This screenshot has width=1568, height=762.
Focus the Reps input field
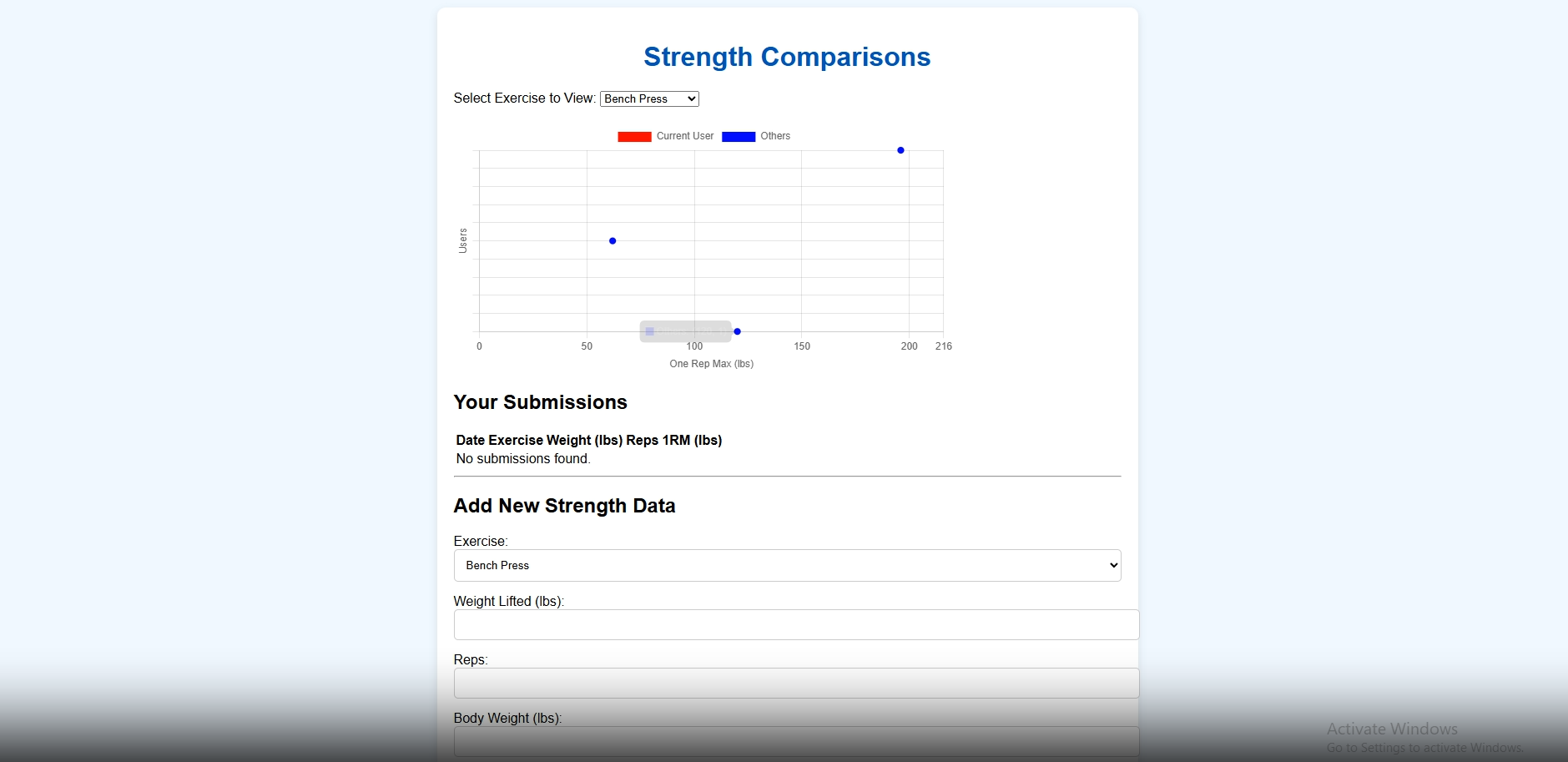(796, 683)
